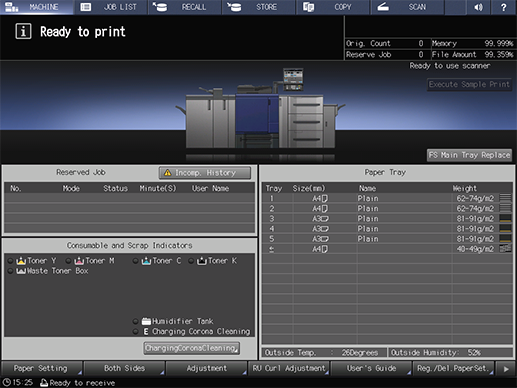Open the STORE tab
Screen dimensions: 517x388
tap(259, 7)
